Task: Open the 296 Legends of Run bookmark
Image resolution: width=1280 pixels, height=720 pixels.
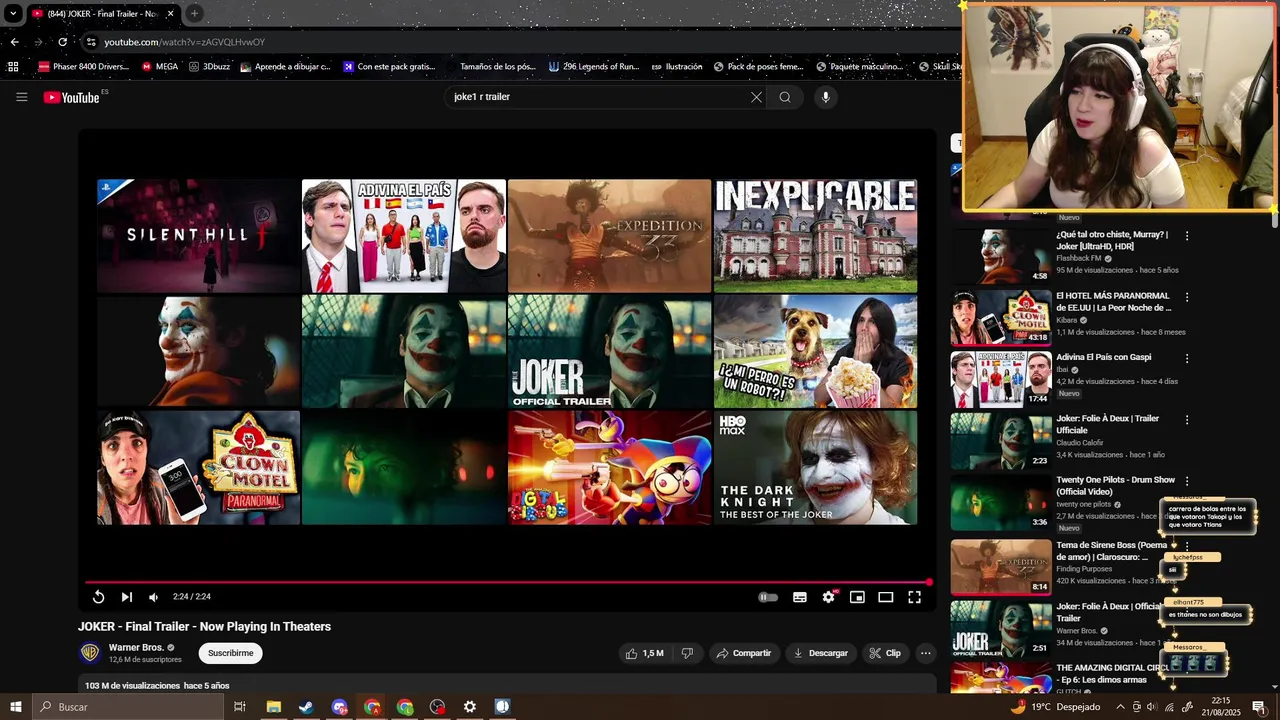Action: pyautogui.click(x=594, y=67)
